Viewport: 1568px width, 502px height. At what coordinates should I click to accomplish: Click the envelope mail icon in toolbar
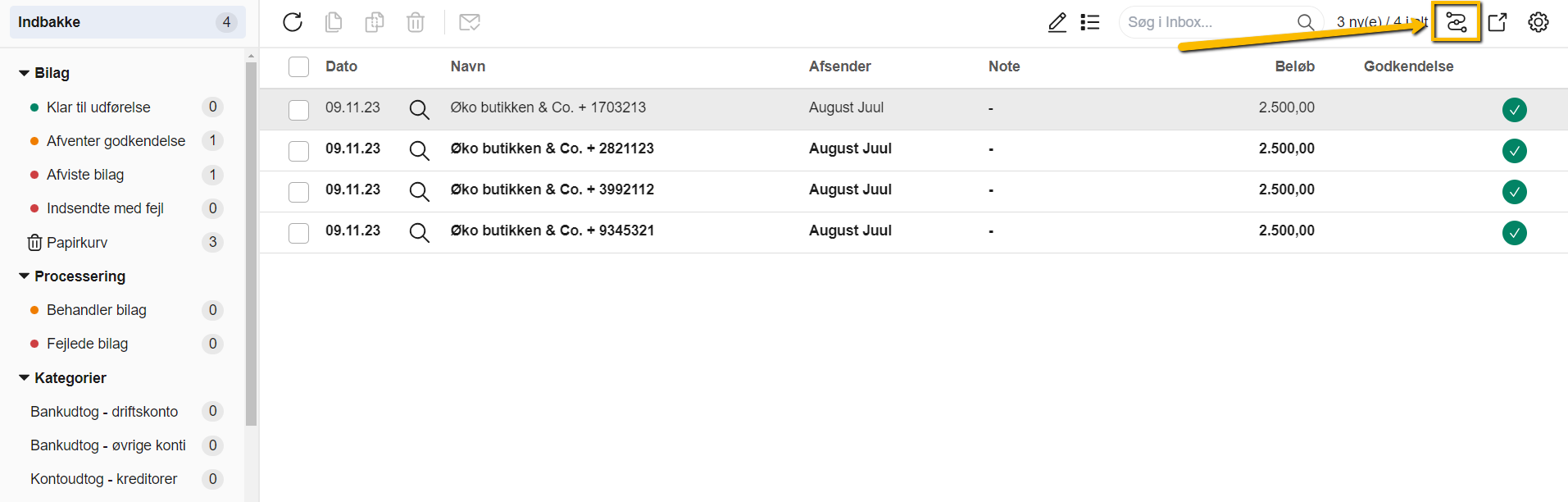(470, 22)
